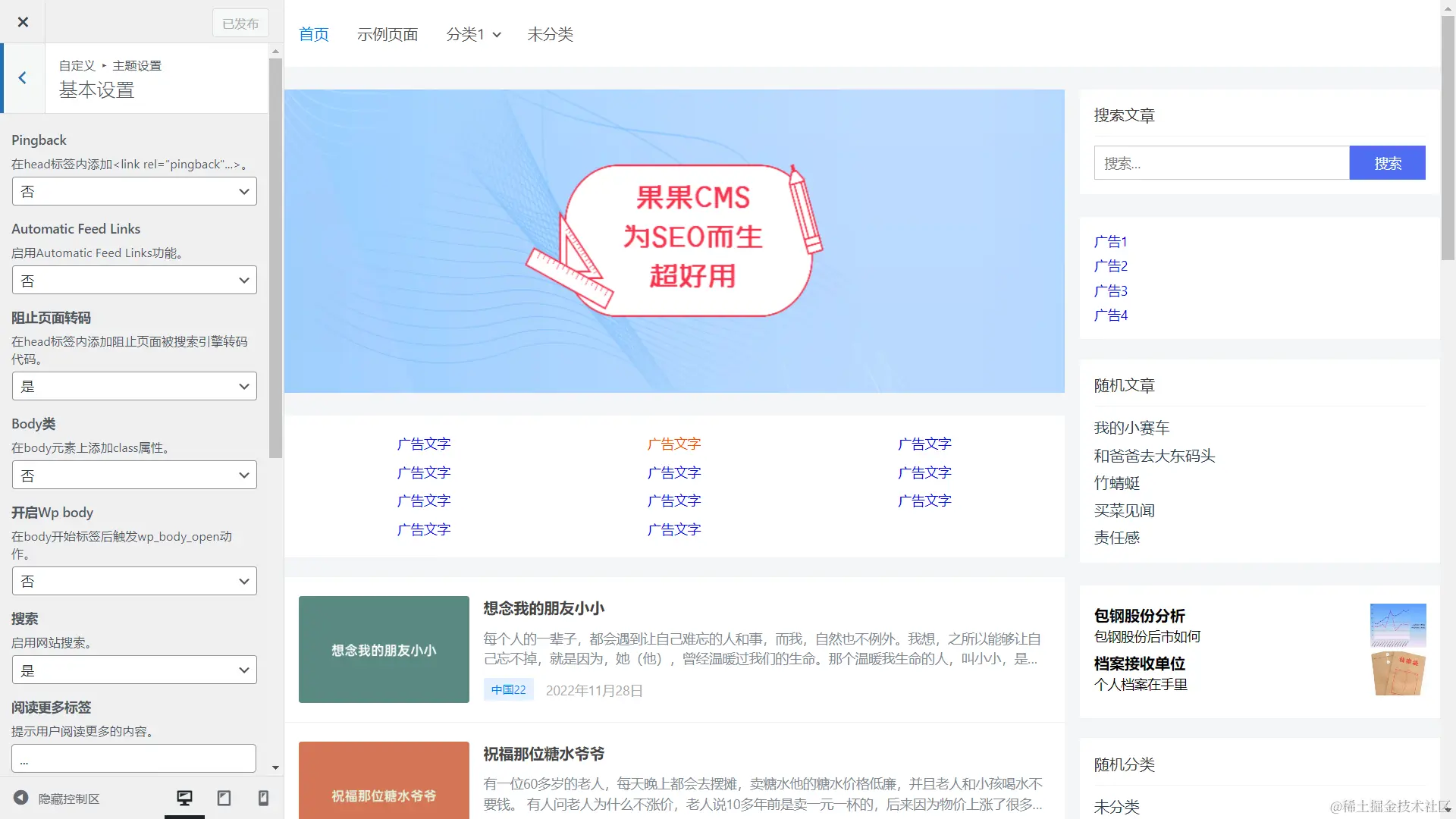This screenshot has height=819, width=1456.
Task: Open the Automatic Feed Links dropdown
Action: 134,281
